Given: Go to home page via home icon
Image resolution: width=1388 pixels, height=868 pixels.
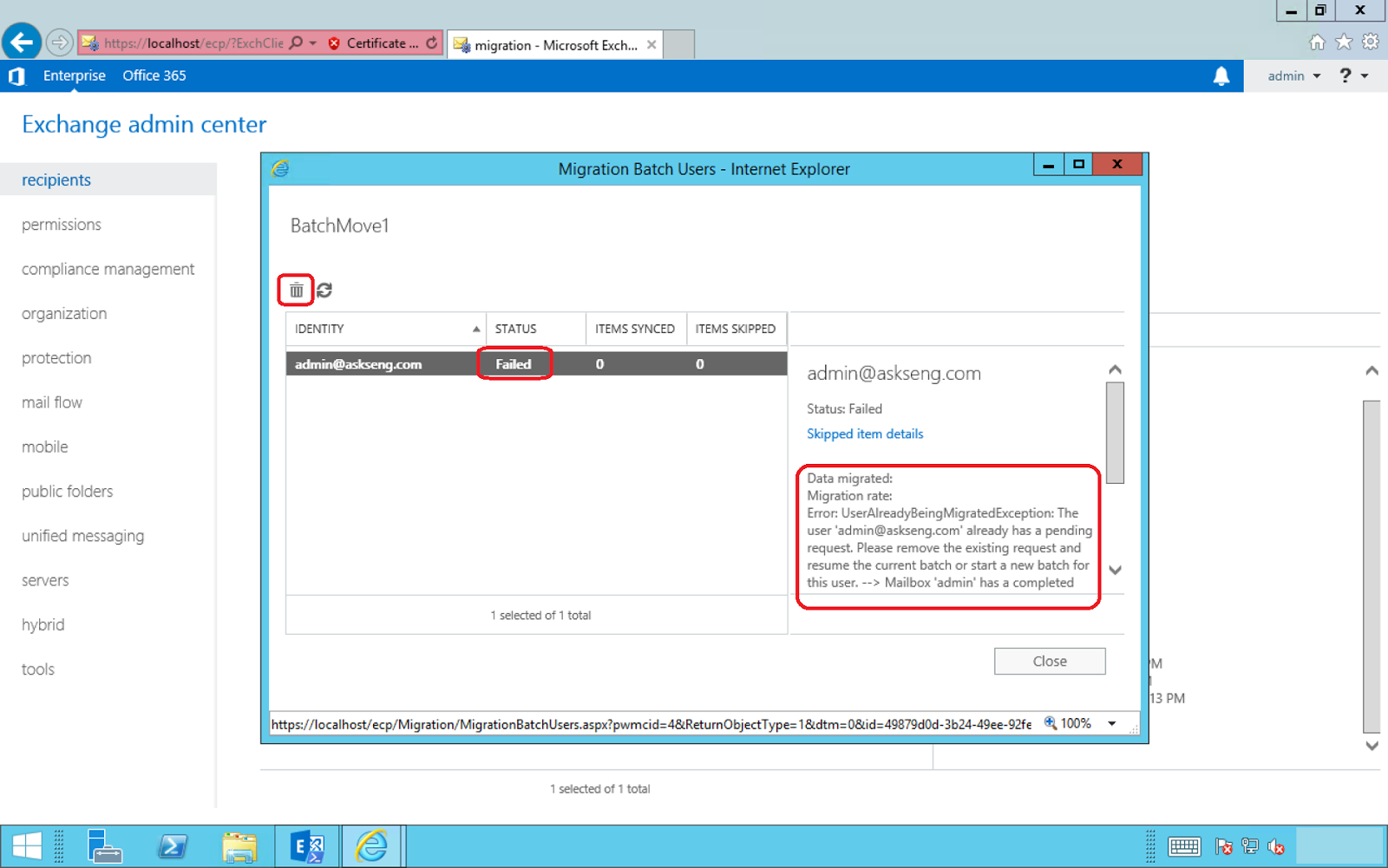Looking at the screenshot, I should coord(1316,41).
